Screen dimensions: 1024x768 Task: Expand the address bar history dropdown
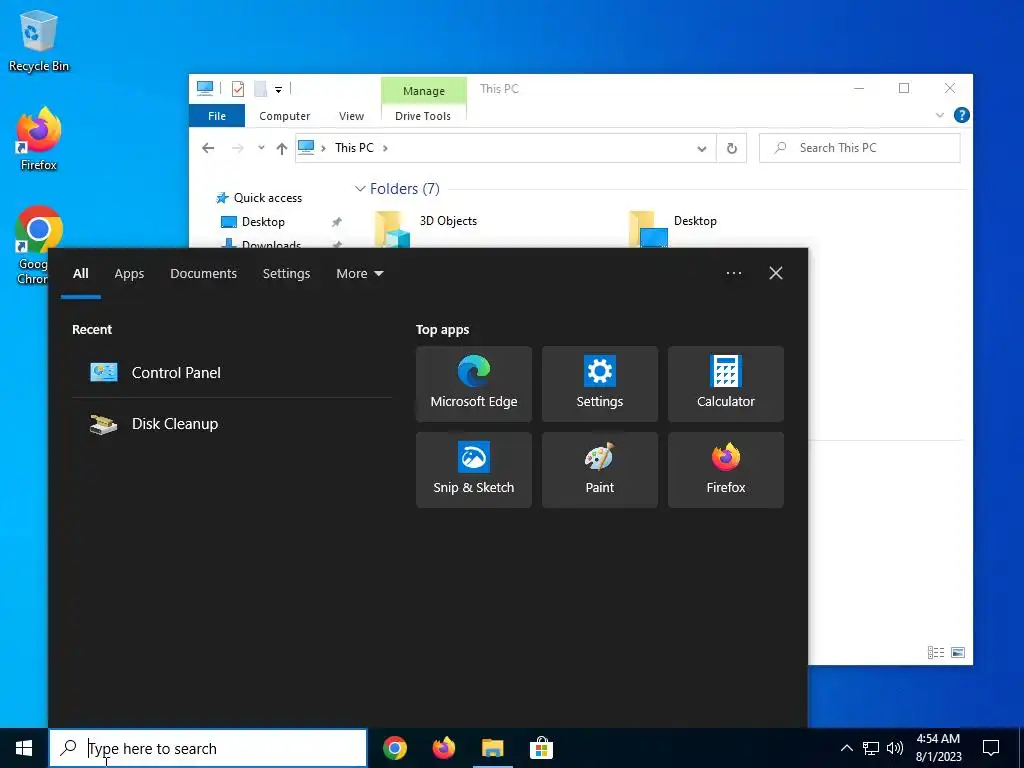click(x=702, y=148)
